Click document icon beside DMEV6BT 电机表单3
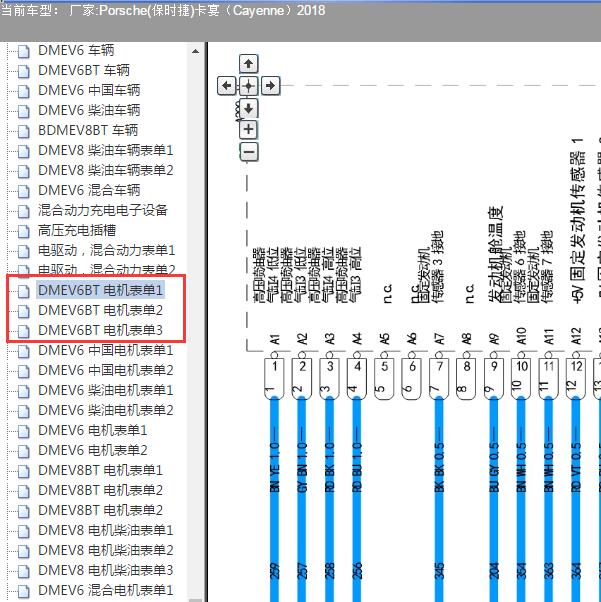 [24, 331]
